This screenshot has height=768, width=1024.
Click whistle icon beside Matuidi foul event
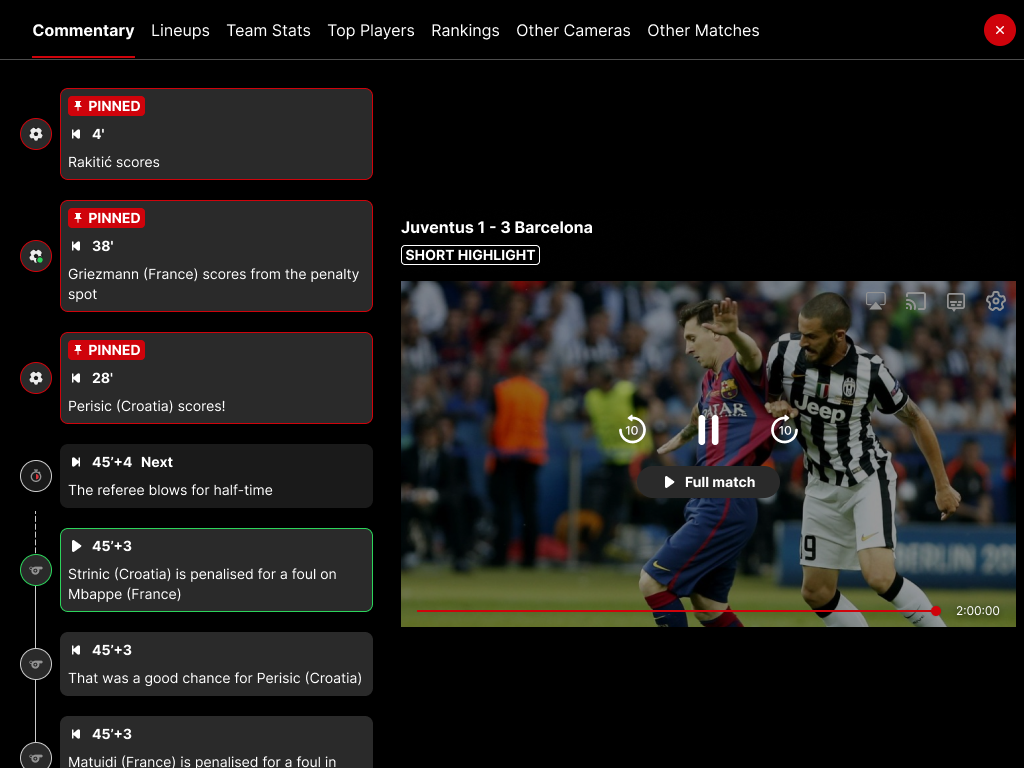click(36, 758)
